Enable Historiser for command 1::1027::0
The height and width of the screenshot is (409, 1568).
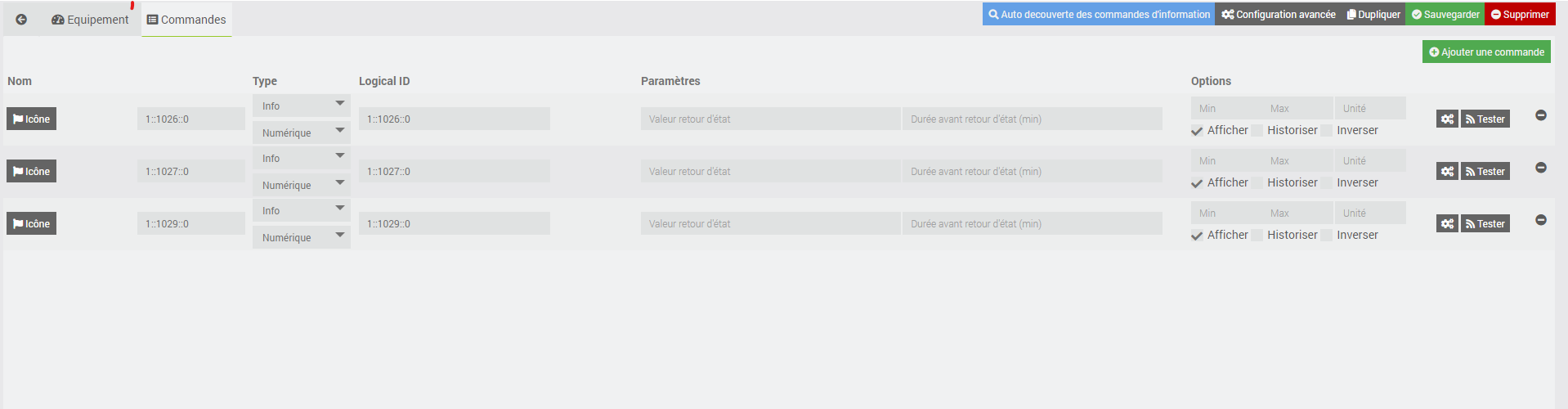tap(1257, 183)
